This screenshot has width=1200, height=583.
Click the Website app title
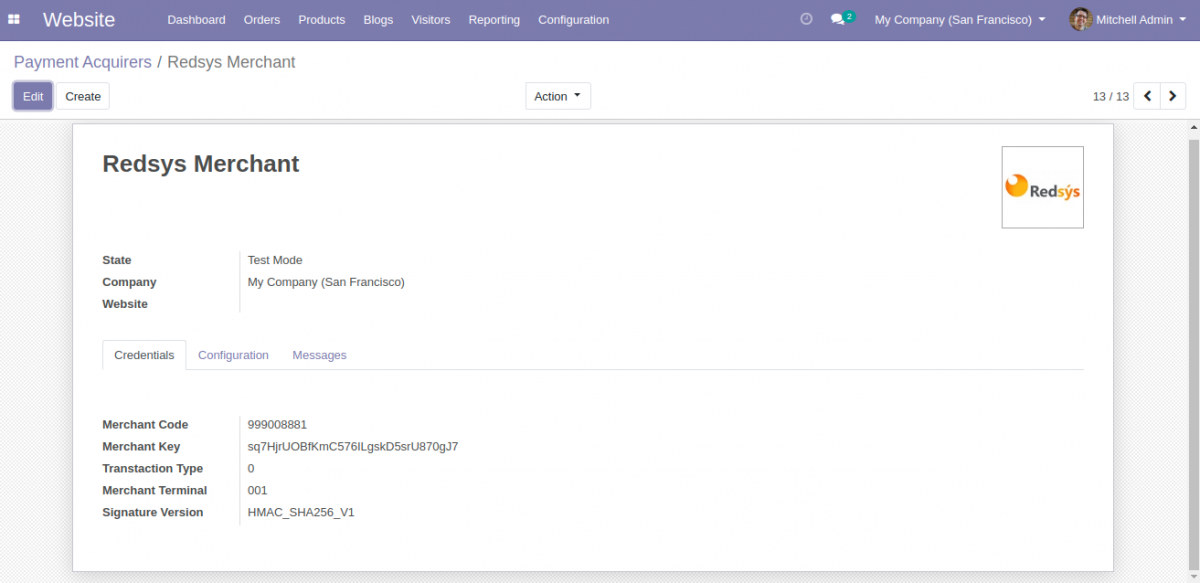[x=79, y=19]
